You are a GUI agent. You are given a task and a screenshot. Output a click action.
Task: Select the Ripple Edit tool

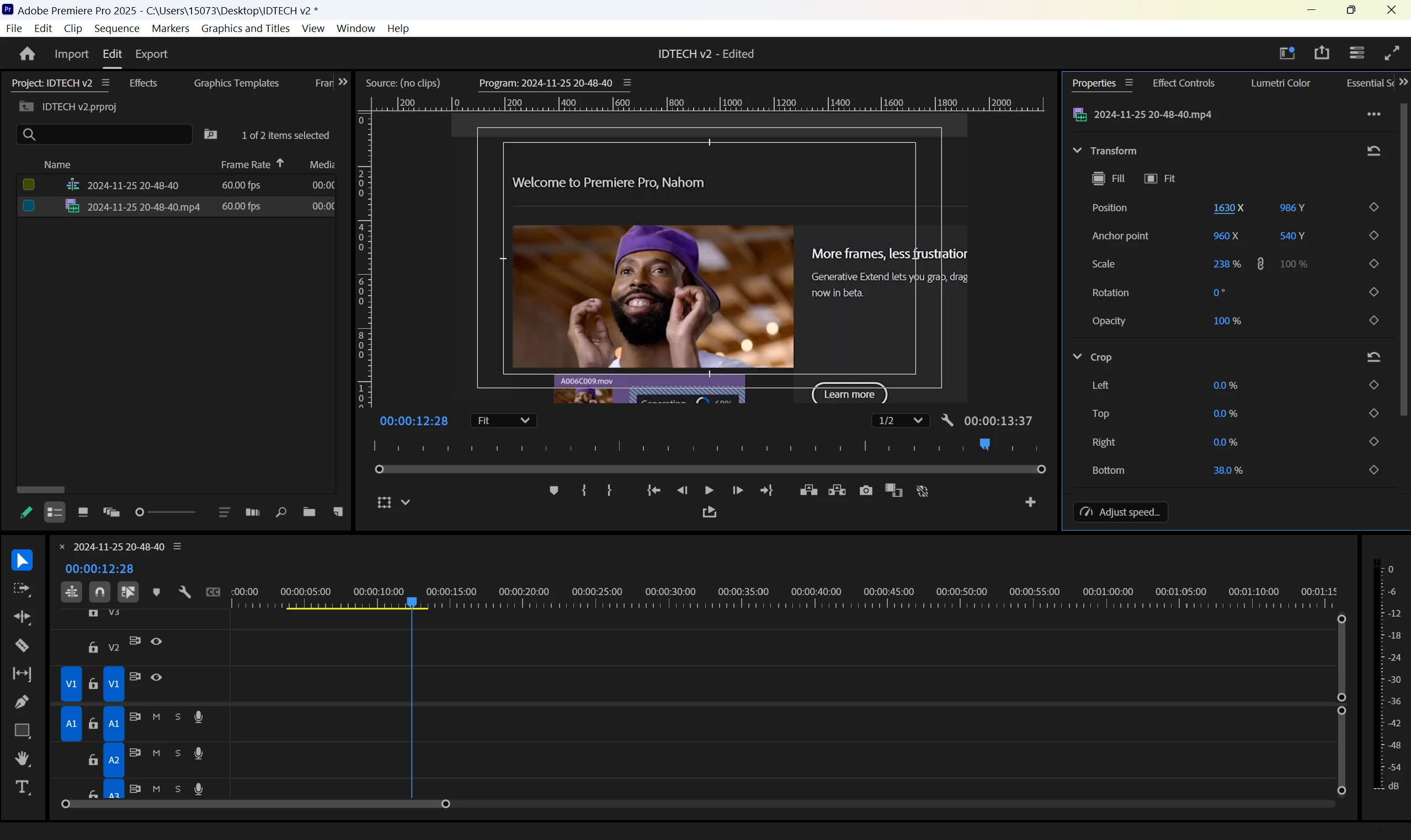coord(22,617)
